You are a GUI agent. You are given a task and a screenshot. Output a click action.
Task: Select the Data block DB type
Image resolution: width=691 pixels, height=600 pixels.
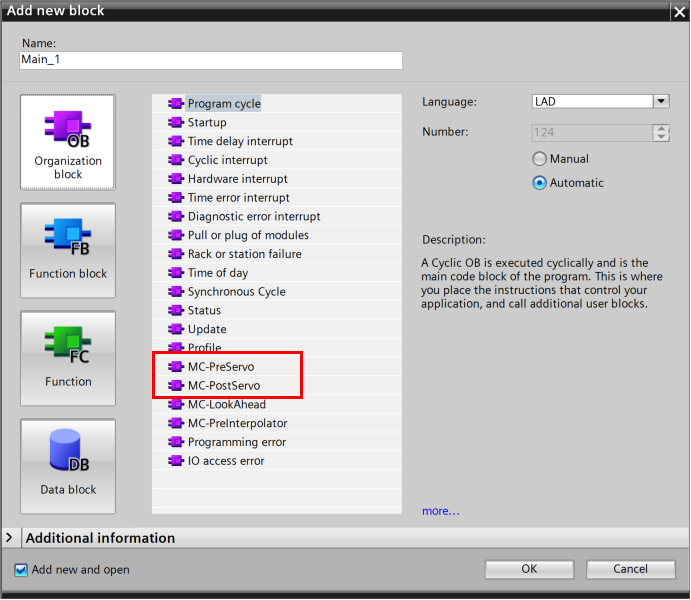(68, 466)
